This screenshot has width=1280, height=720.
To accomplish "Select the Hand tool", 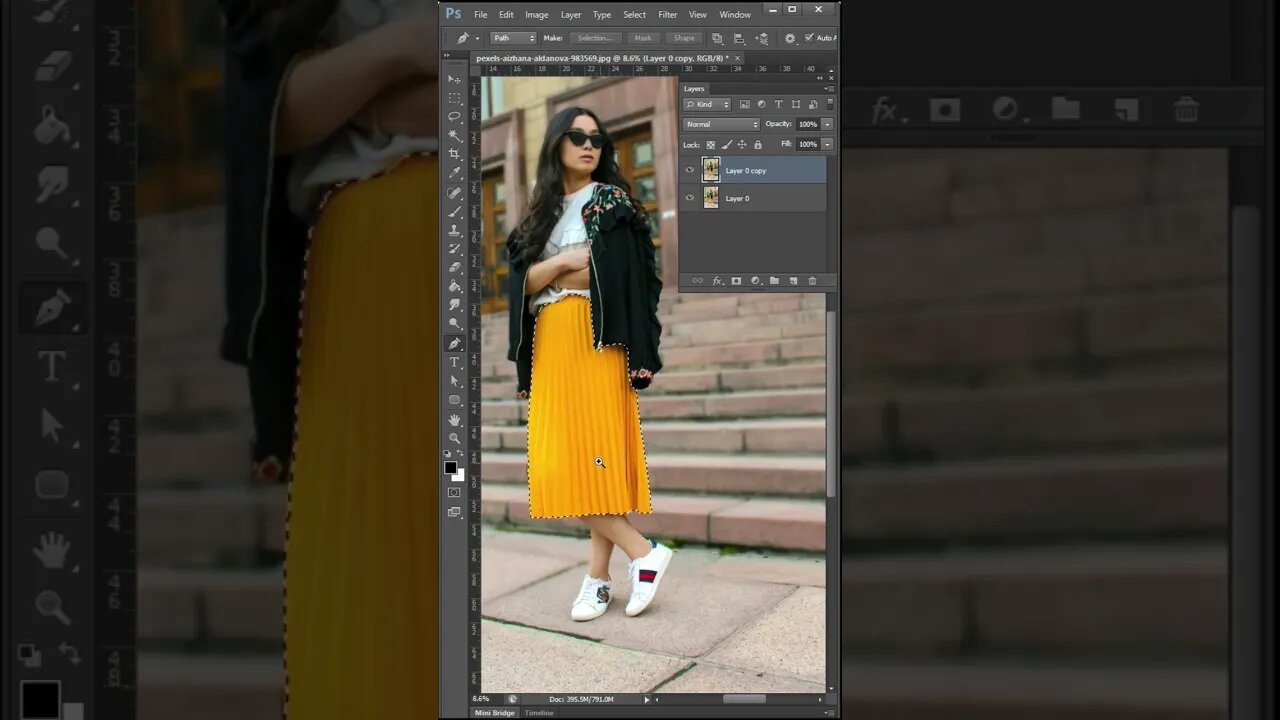I will [454, 420].
